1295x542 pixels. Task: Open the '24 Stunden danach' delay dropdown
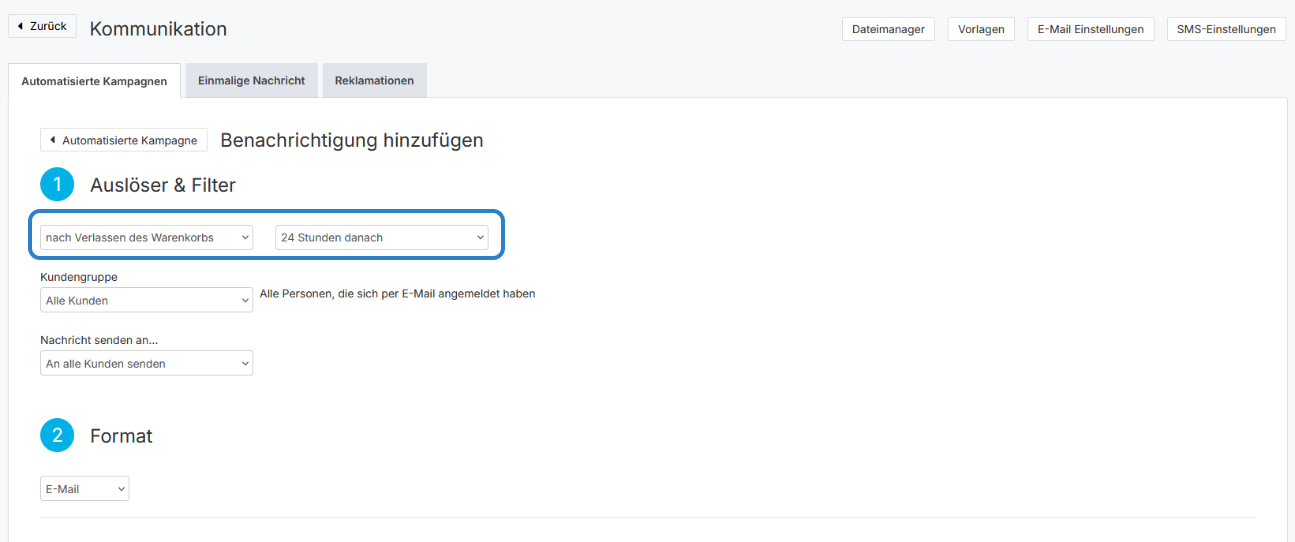[382, 237]
